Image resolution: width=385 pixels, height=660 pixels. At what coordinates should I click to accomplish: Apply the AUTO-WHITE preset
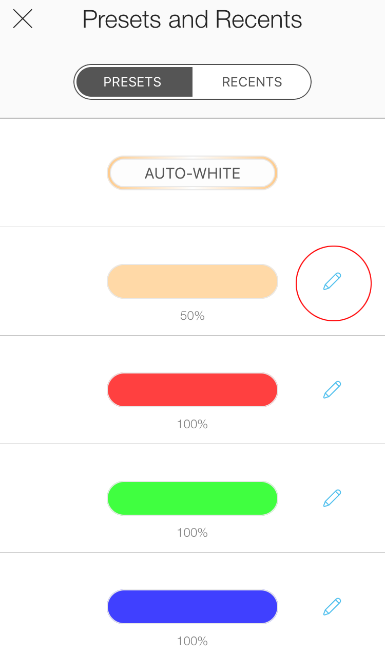pyautogui.click(x=192, y=173)
